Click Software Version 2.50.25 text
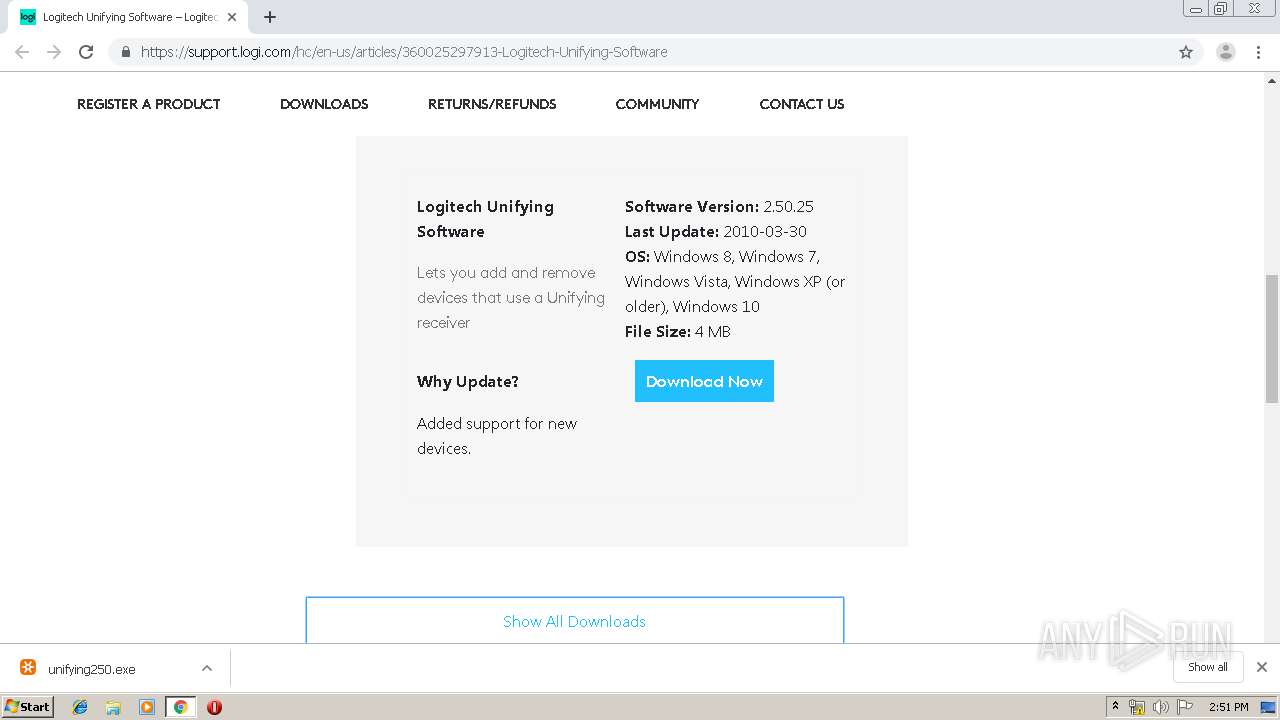Viewport: 1280px width, 720px height. tap(719, 206)
